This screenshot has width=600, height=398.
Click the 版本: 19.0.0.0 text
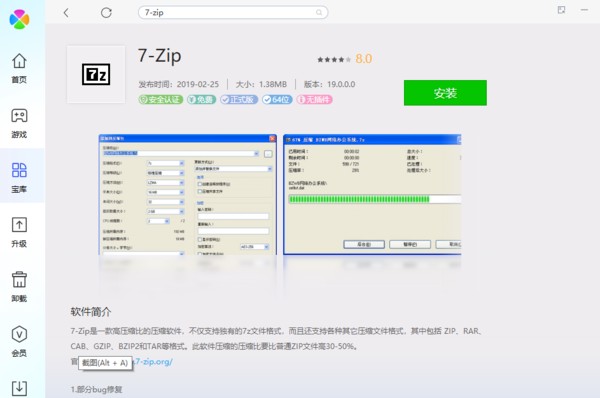tap(329, 84)
